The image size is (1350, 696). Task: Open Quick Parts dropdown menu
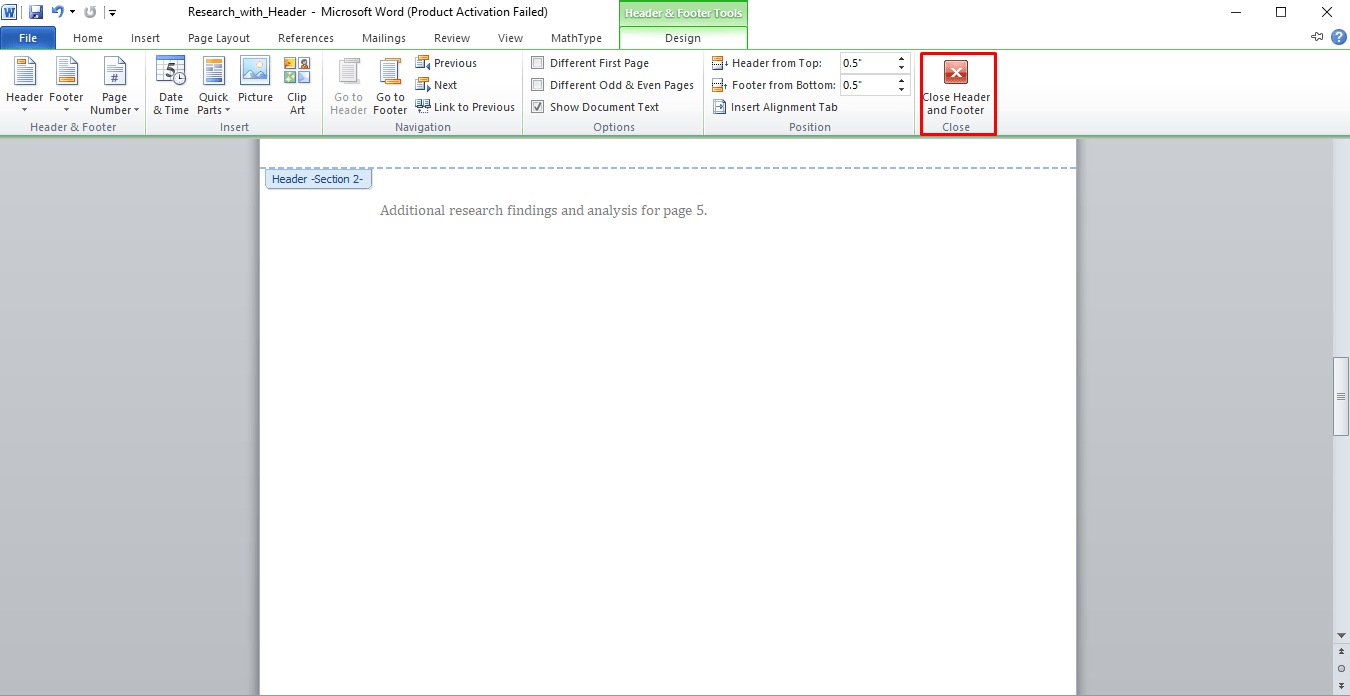[x=213, y=86]
